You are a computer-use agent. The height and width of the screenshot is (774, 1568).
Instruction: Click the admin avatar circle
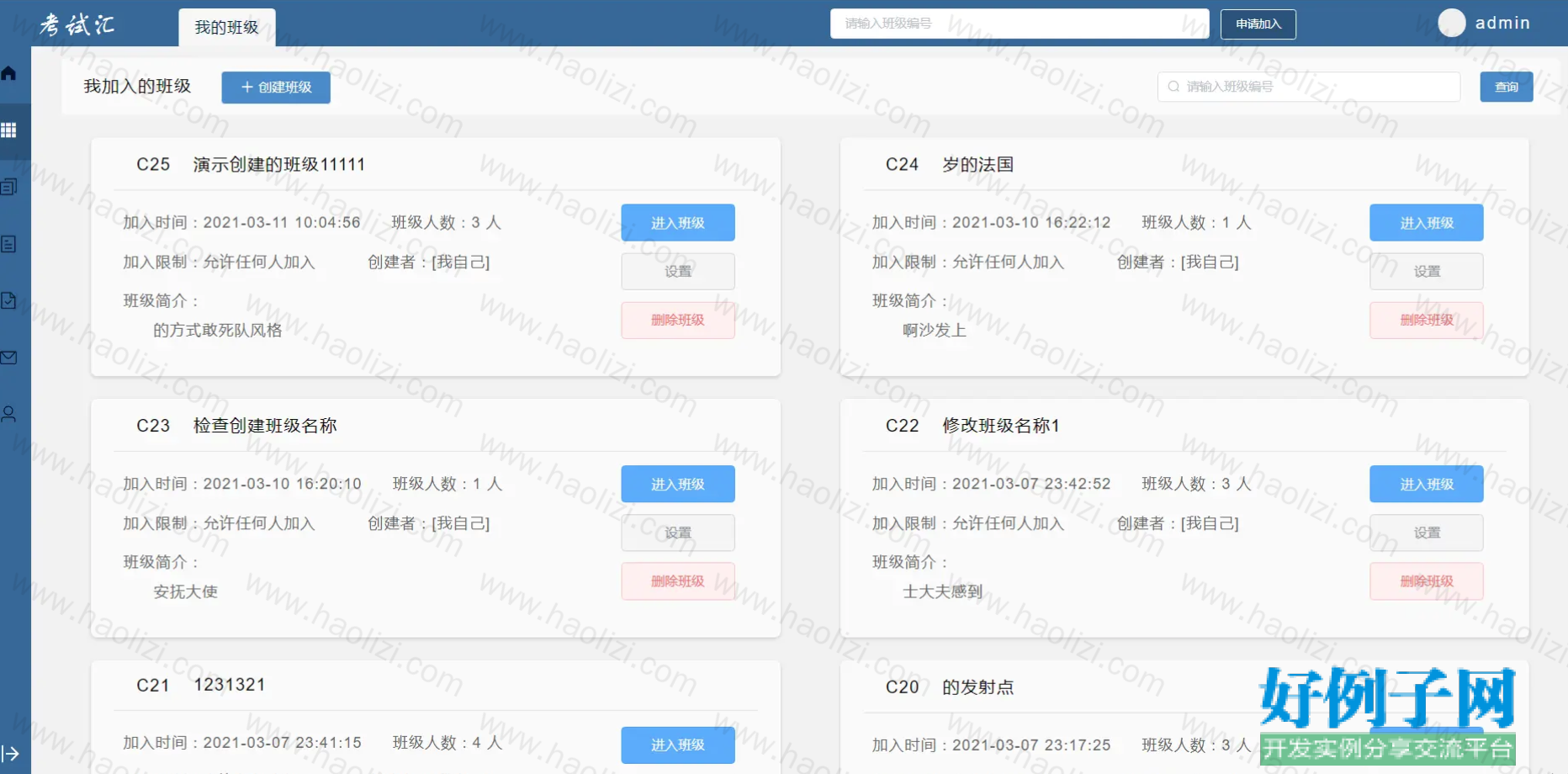[x=1452, y=23]
